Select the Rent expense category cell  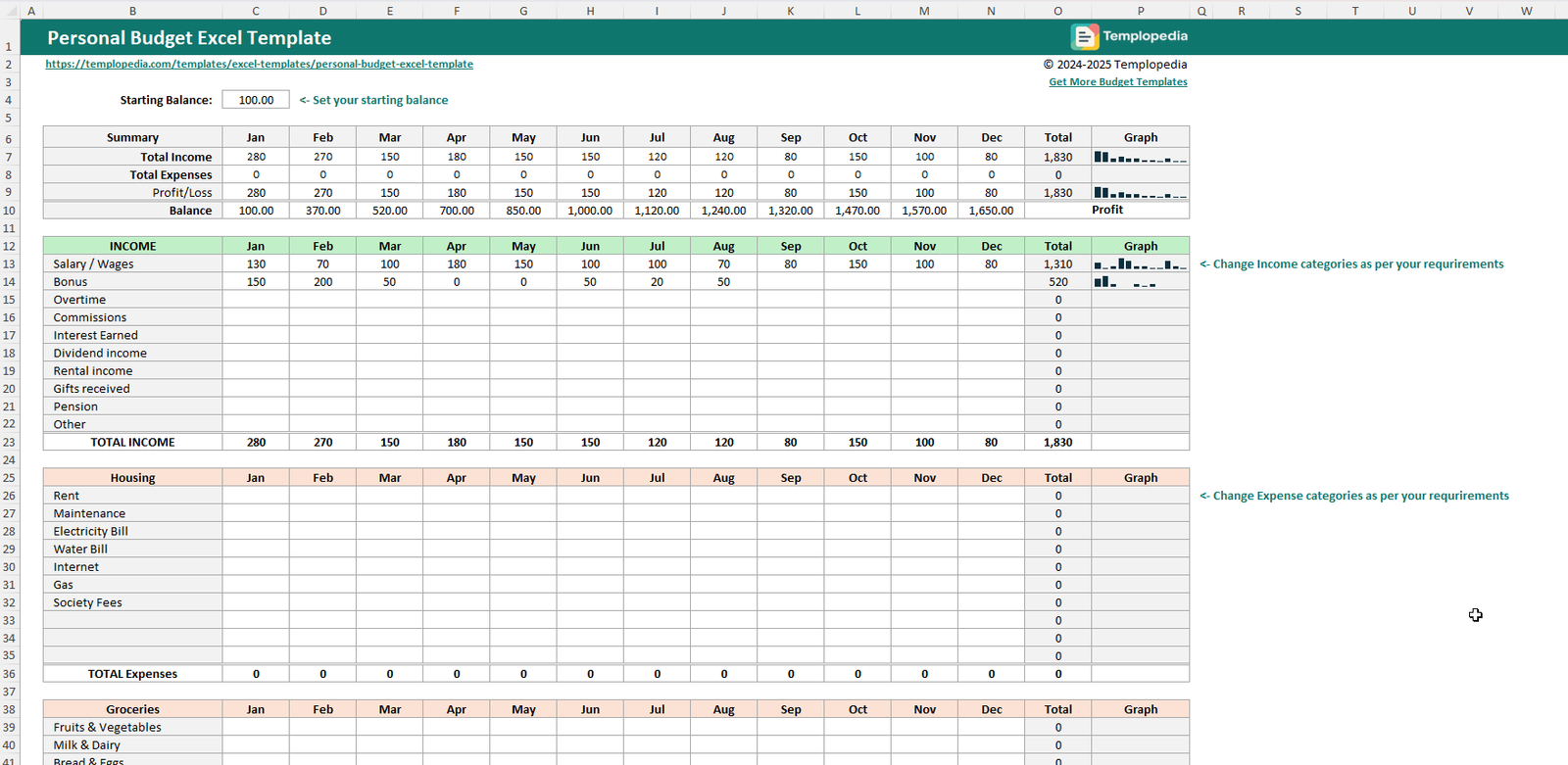coord(132,496)
